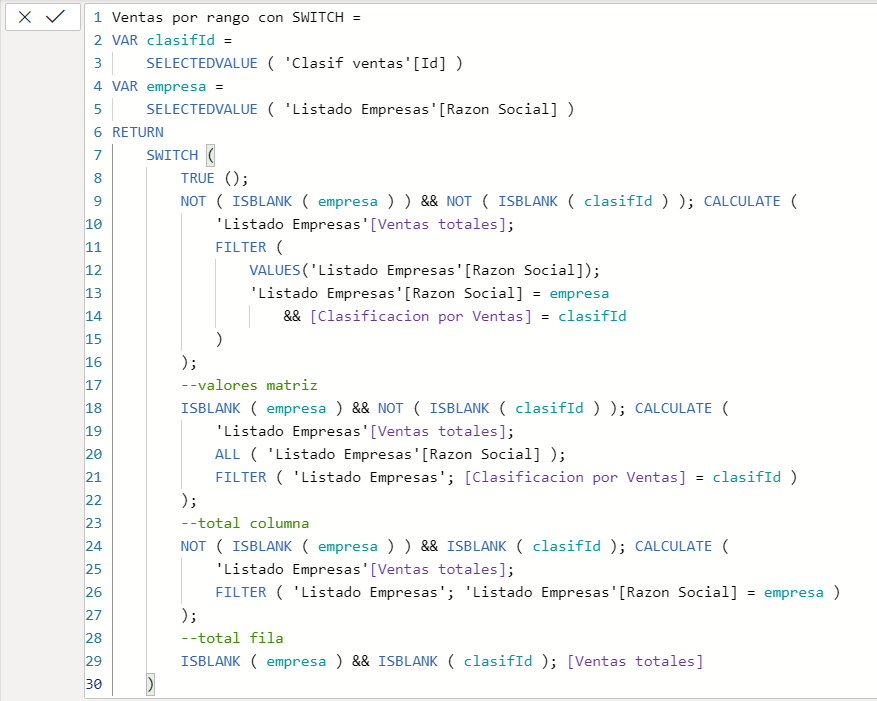Click the empresa variable name on line 4
This screenshot has width=877, height=701.
coord(175,86)
